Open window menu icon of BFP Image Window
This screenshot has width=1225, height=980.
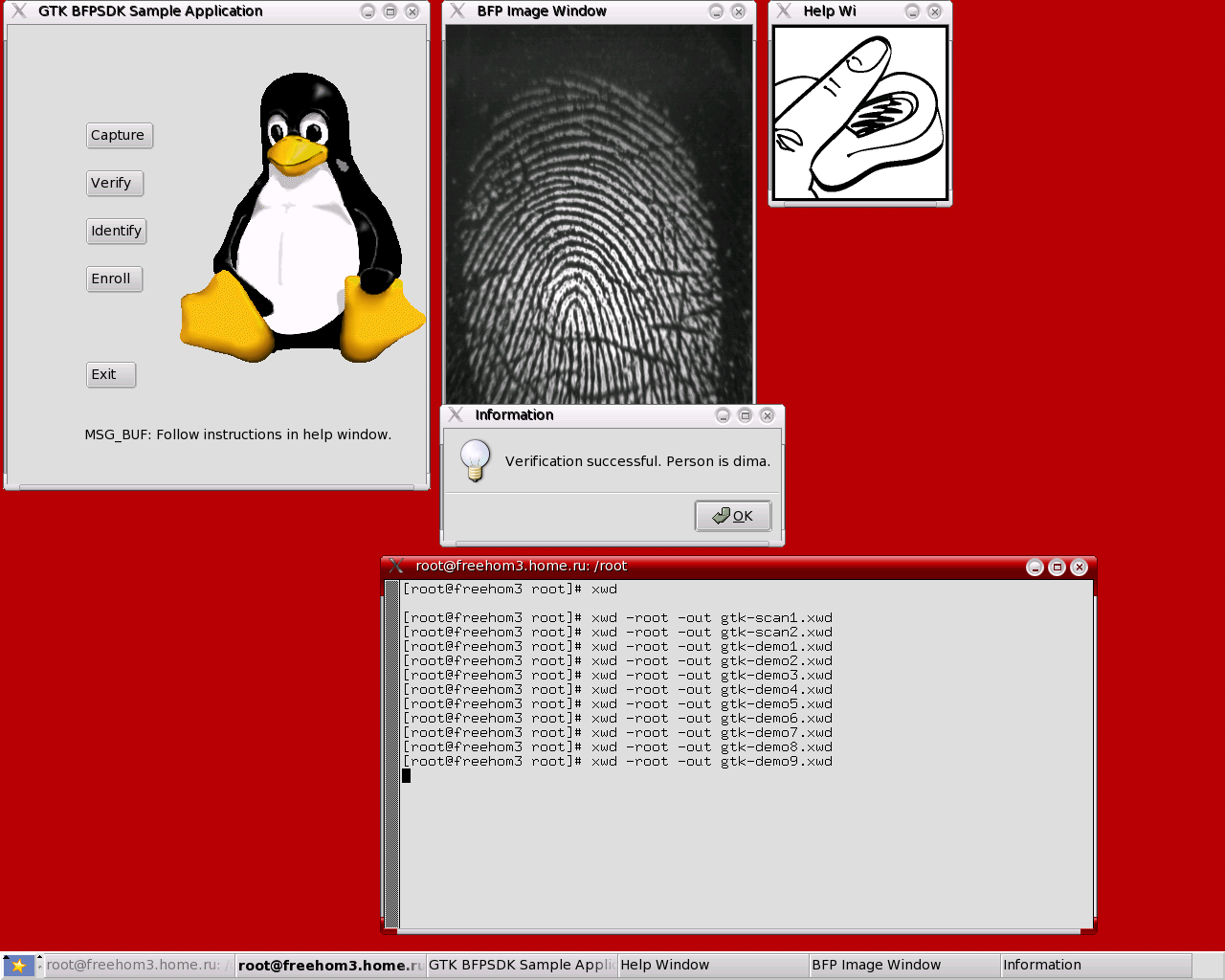[x=458, y=11]
